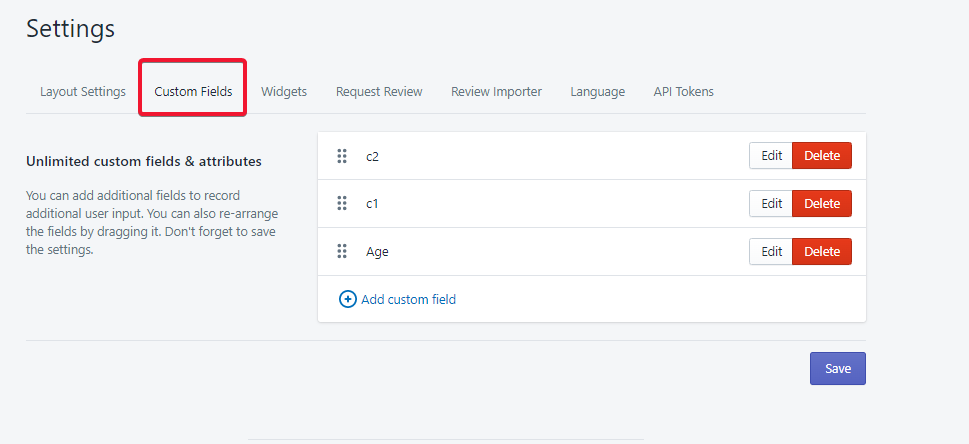
Task: Click the drag handle icon beside c1
Action: coord(342,204)
